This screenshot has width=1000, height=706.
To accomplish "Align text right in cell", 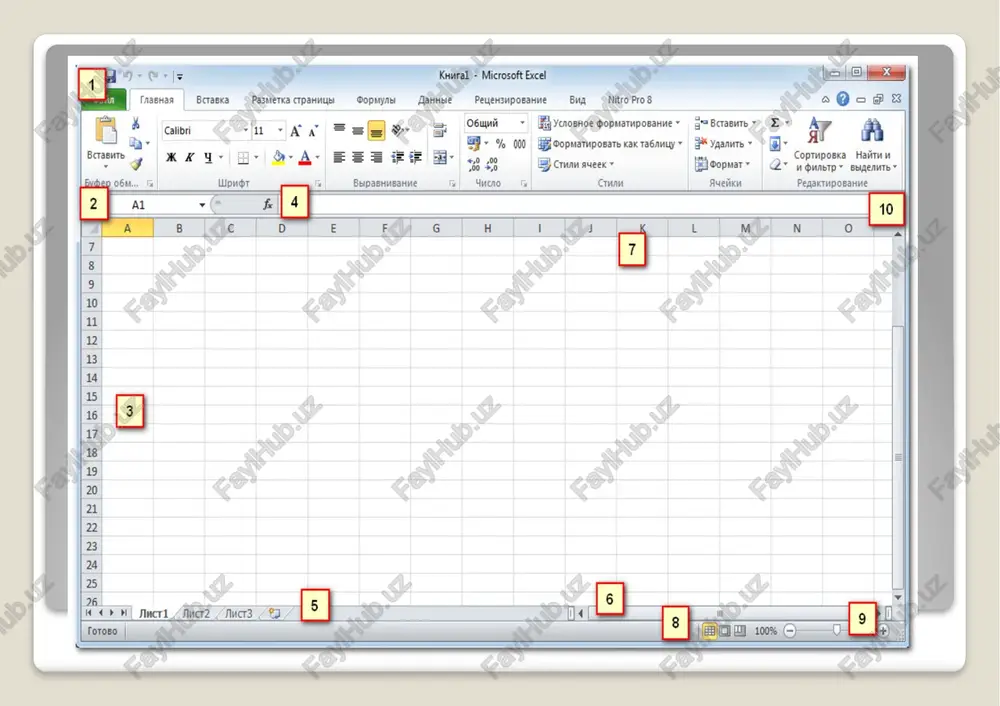I will (377, 157).
